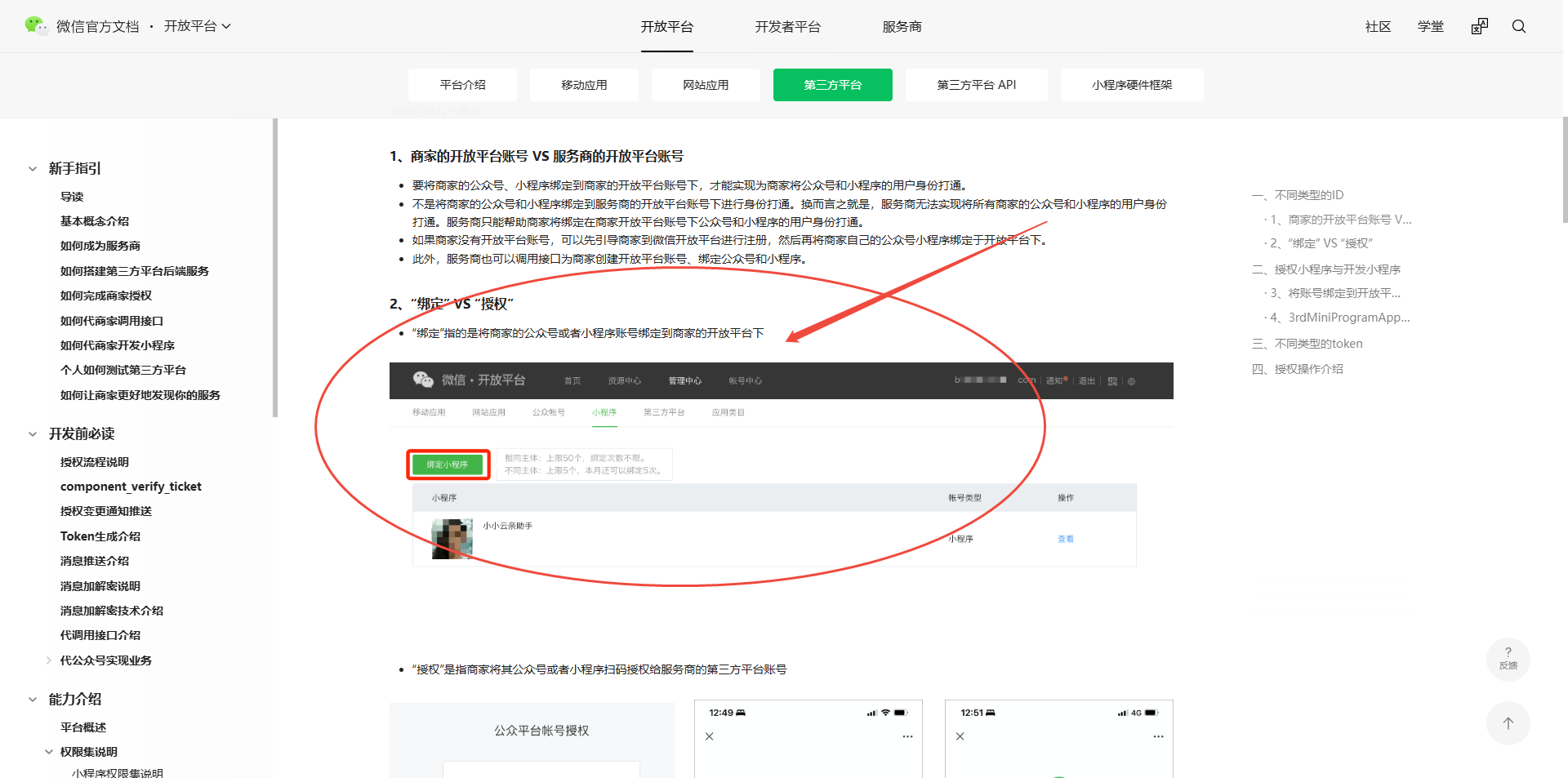Open 代调用接口介绍 in the sidebar
This screenshot has height=778, width=1568.
click(x=100, y=635)
